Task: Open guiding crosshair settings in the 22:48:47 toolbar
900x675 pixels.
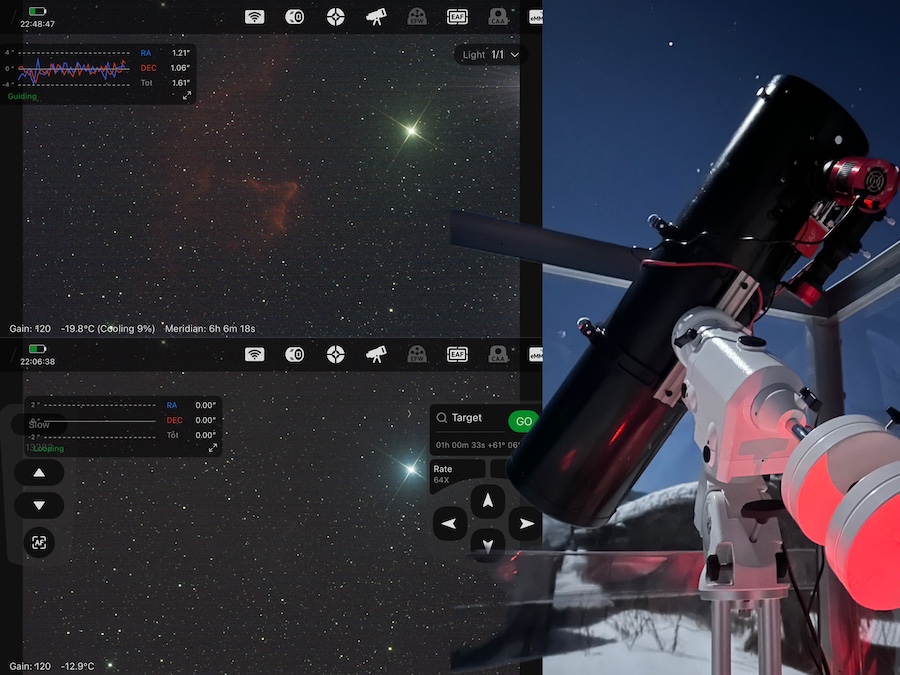Action: click(x=336, y=17)
